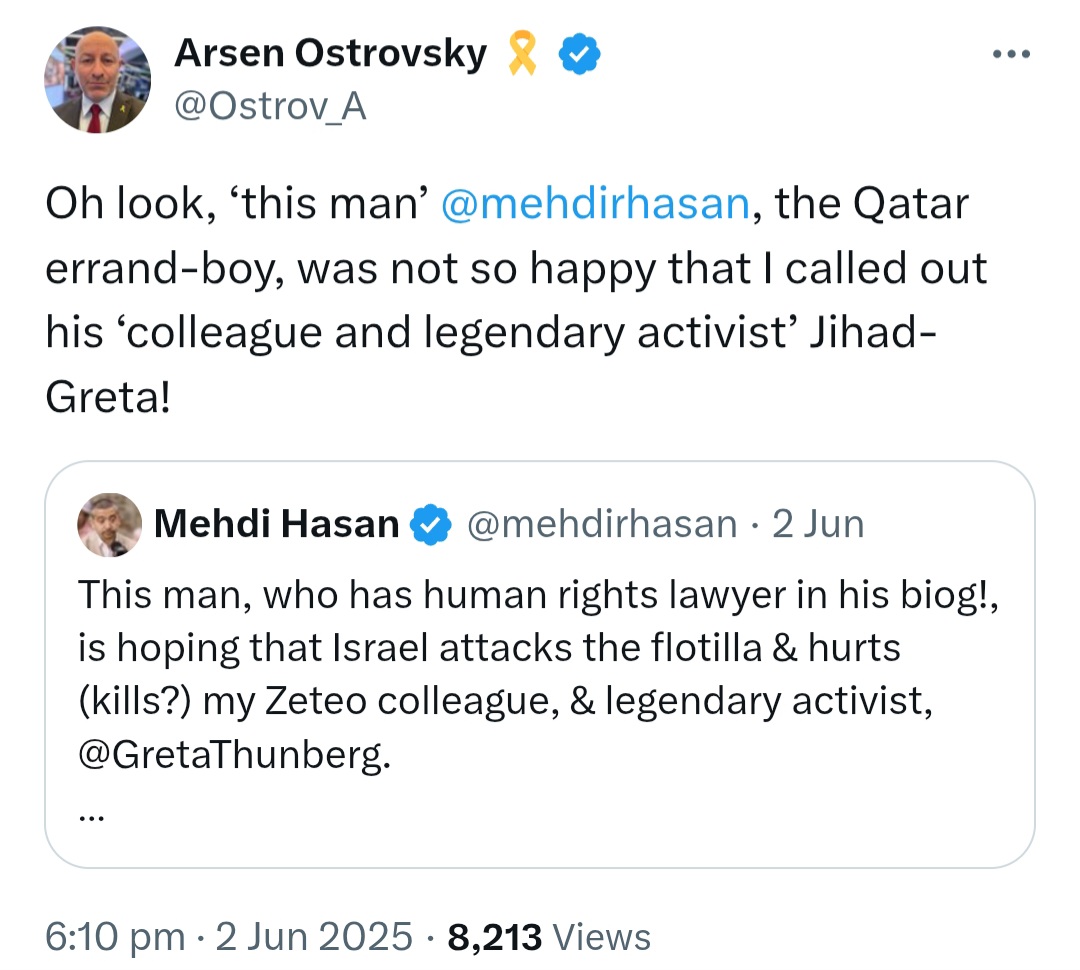Image resolution: width=1080 pixels, height=970 pixels.
Task: Click @GretaThunberg mention in quoted tweet
Action: tap(234, 754)
